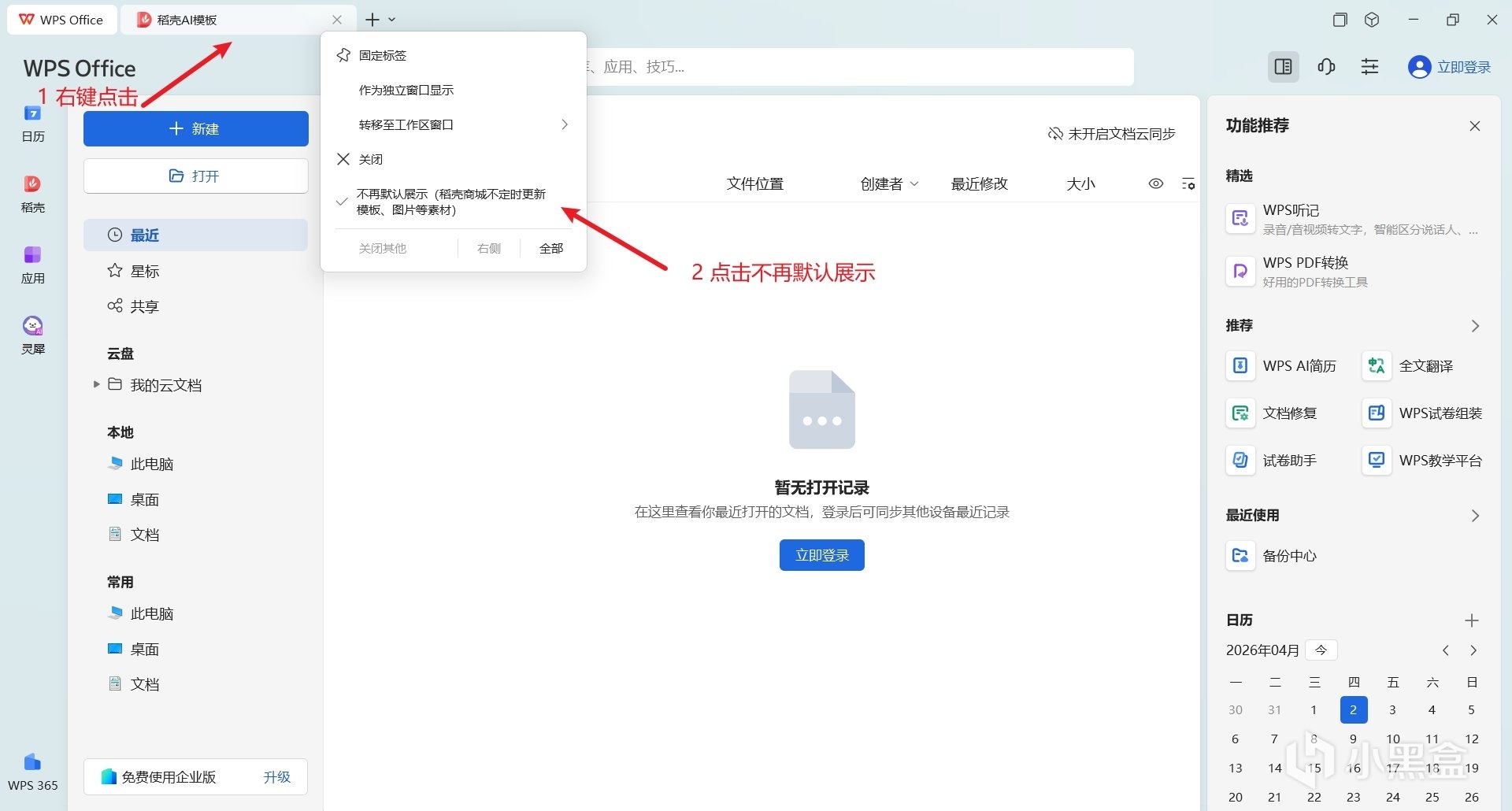Toggle the right side panel layout icon
Image resolution: width=1512 pixels, height=811 pixels.
point(1283,67)
